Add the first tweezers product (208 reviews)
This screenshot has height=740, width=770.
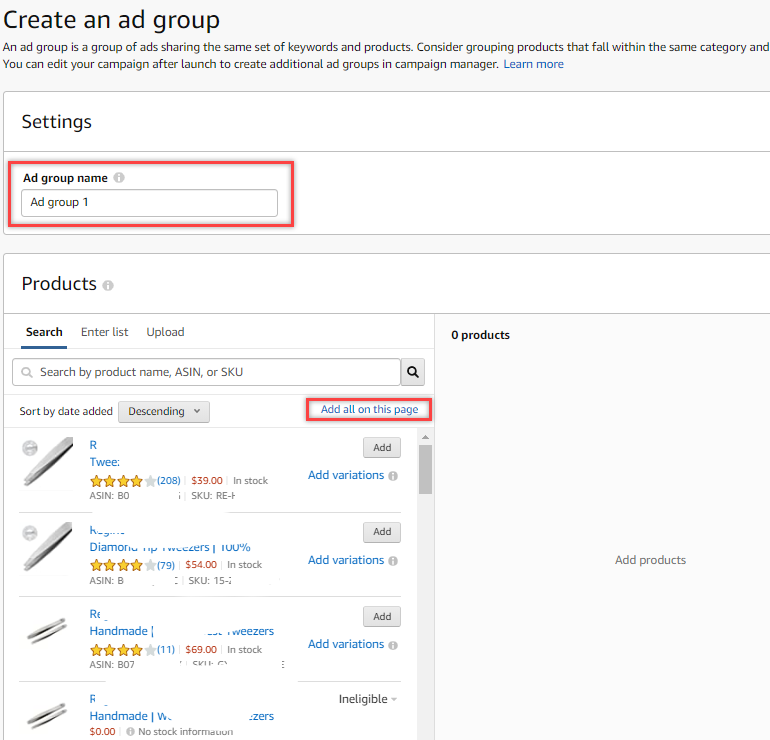click(381, 448)
